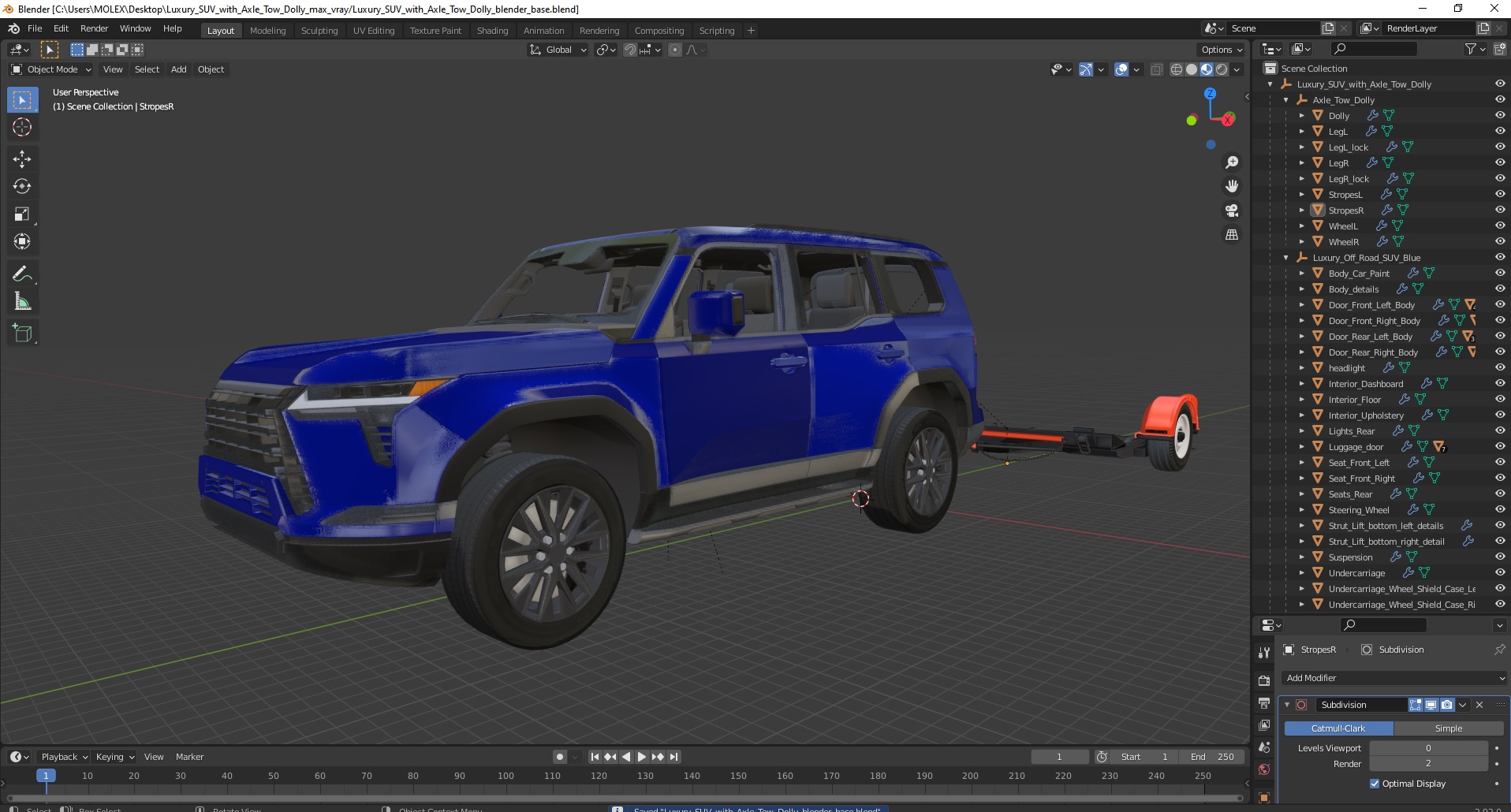This screenshot has width=1511, height=812.
Task: Remove the Subdivision modifier with X
Action: [x=1479, y=705]
